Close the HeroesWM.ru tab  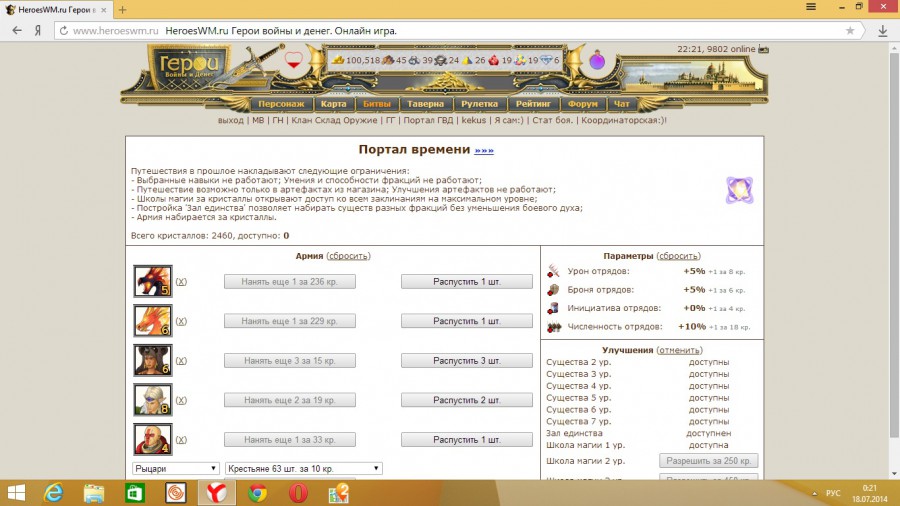103,10
